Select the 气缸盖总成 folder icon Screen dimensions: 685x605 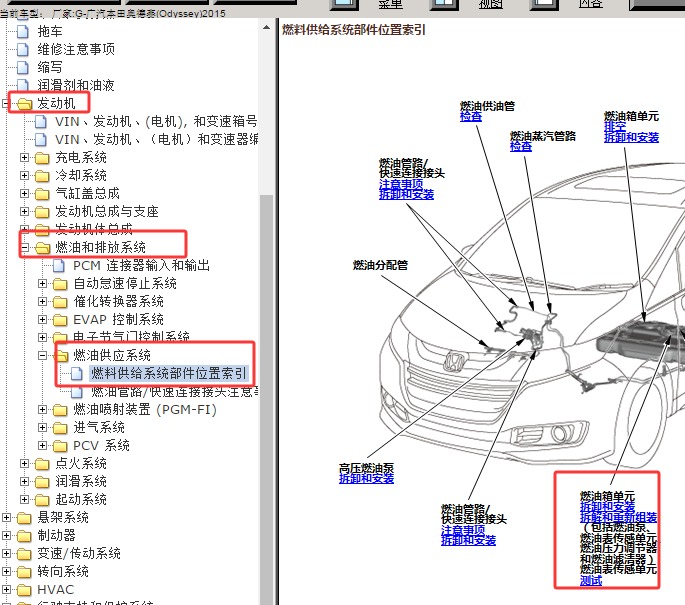(42, 194)
